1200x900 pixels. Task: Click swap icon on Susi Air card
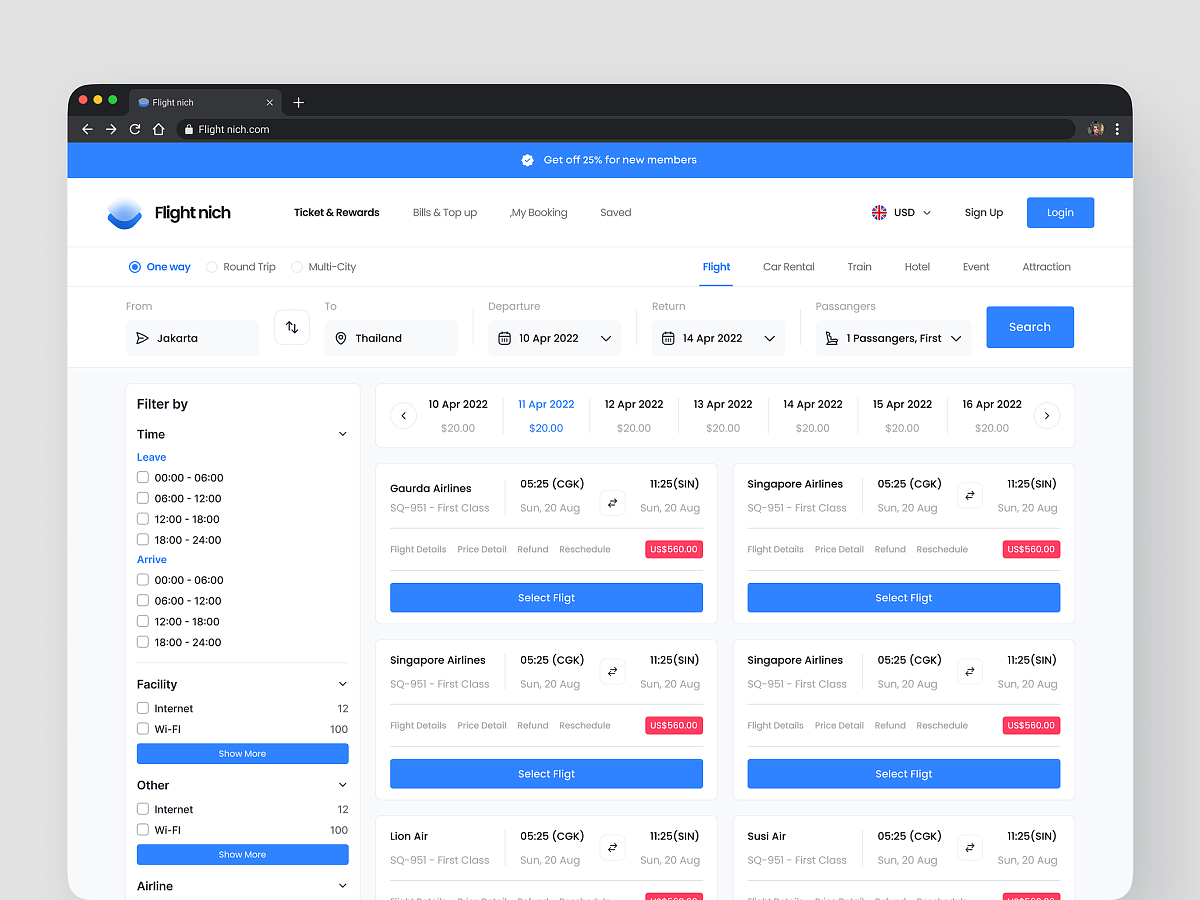point(970,847)
